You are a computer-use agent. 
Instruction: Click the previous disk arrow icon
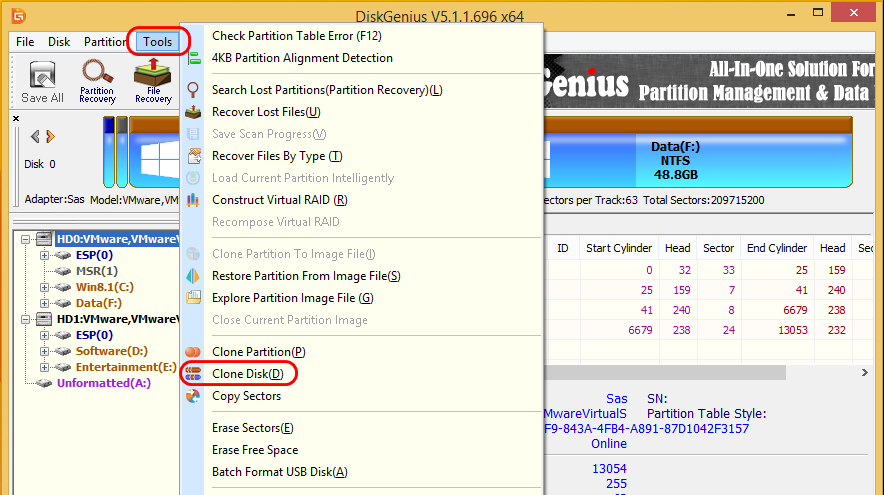[x=35, y=136]
